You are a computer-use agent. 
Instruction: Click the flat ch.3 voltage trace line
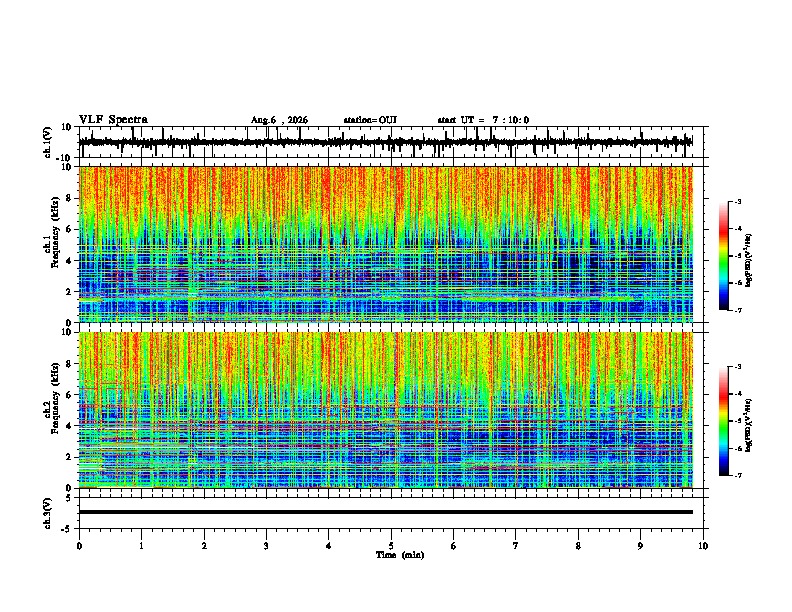coord(386,512)
